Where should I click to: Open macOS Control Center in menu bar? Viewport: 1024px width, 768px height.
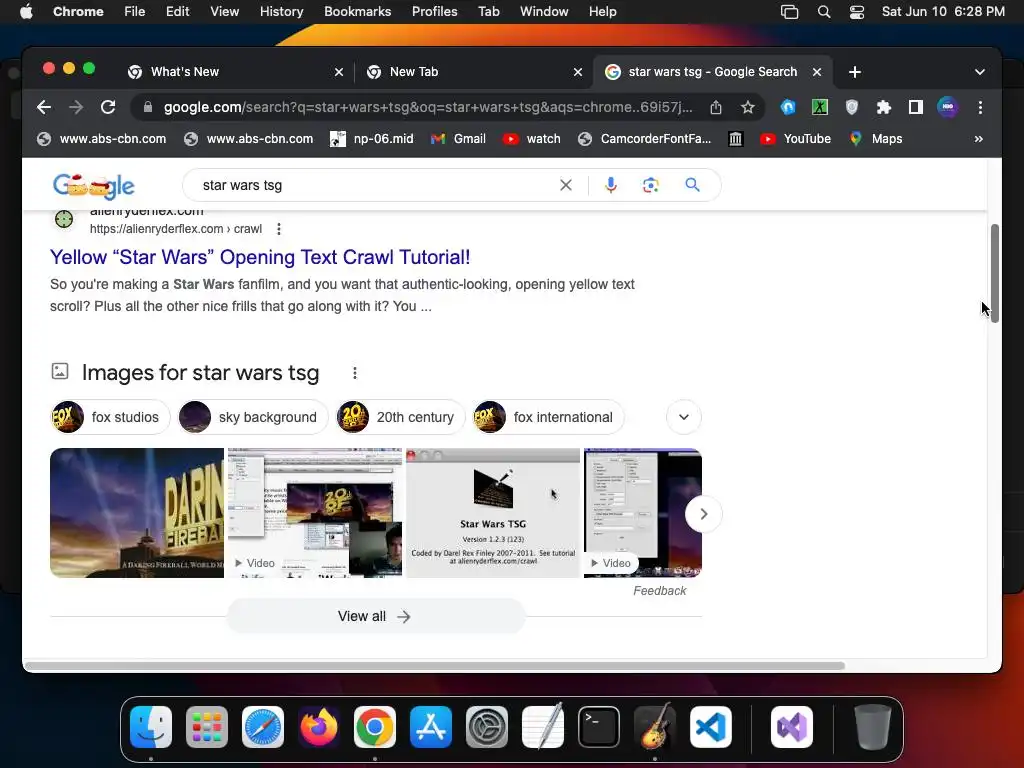coord(857,12)
